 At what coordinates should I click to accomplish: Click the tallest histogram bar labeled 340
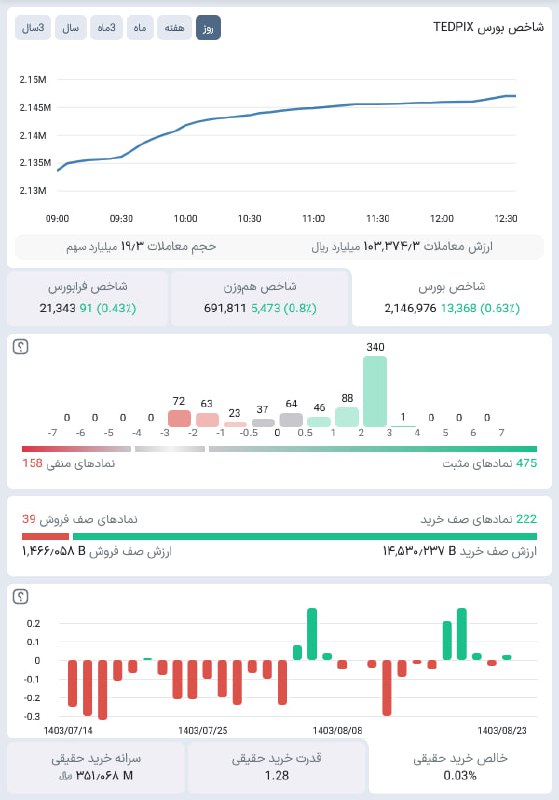[x=375, y=391]
